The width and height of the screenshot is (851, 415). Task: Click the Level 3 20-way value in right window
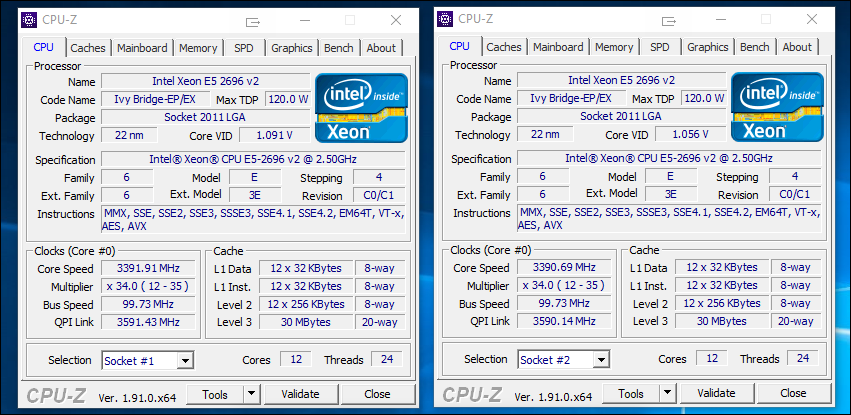(795, 321)
